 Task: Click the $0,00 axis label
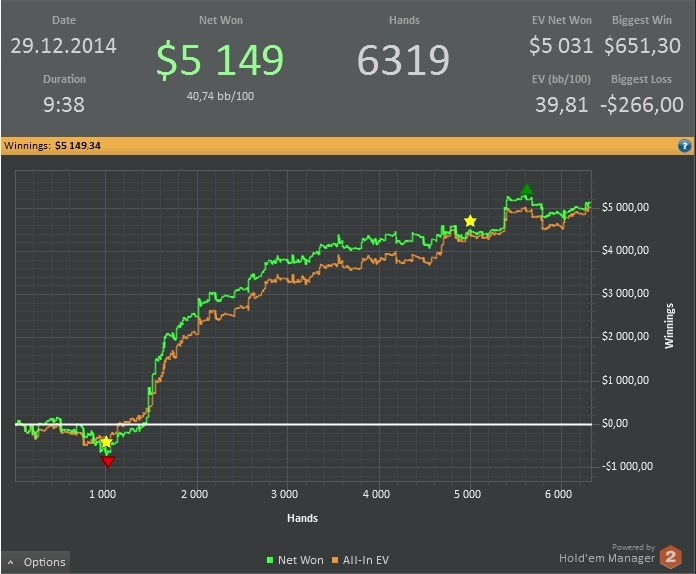pyautogui.click(x=615, y=423)
